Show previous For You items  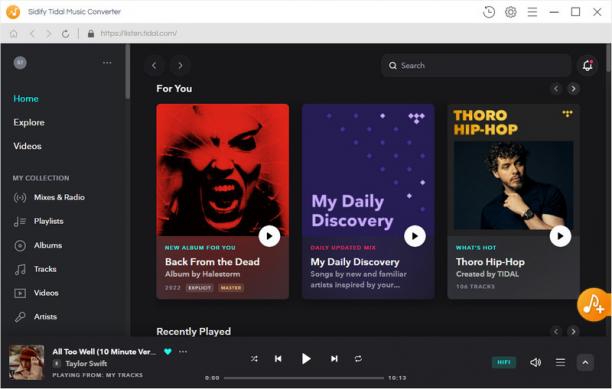[x=556, y=89]
